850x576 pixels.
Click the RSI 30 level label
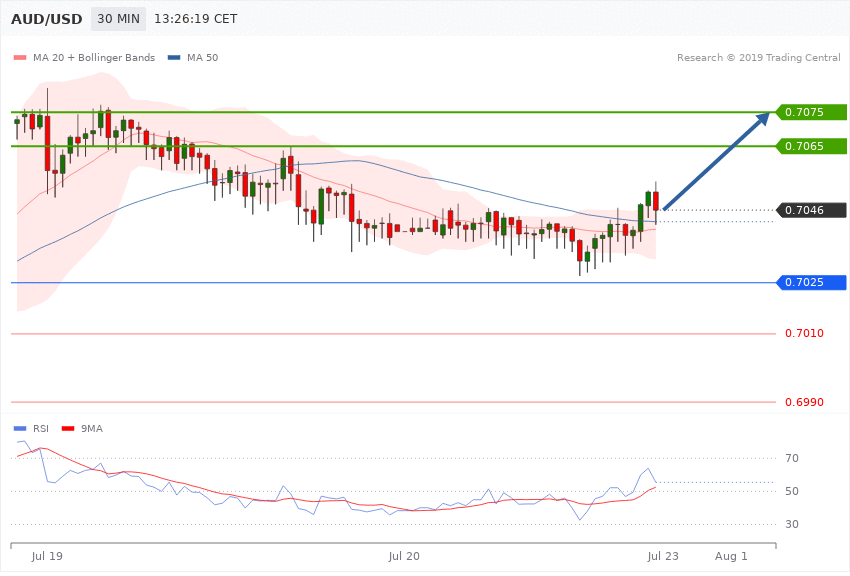[x=792, y=525]
